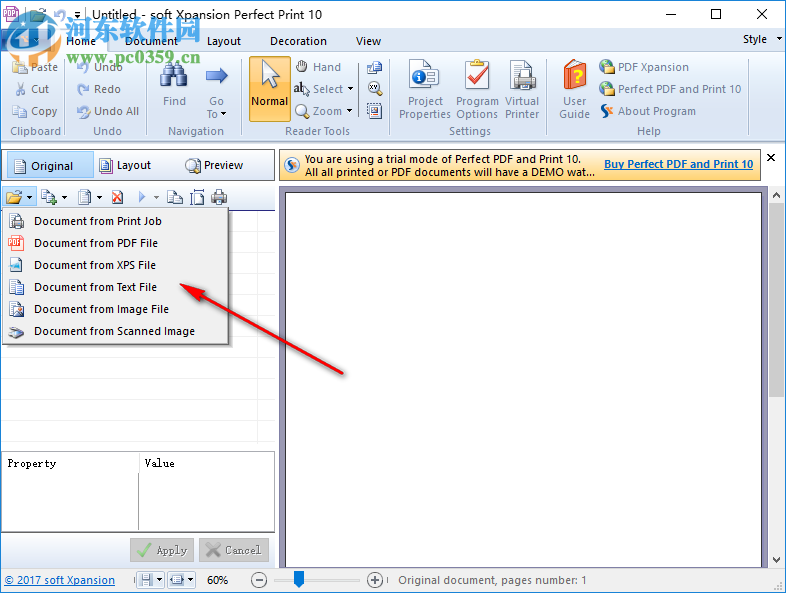This screenshot has height=593, width=786.
Task: Choose Document from Text File
Action: pos(115,287)
